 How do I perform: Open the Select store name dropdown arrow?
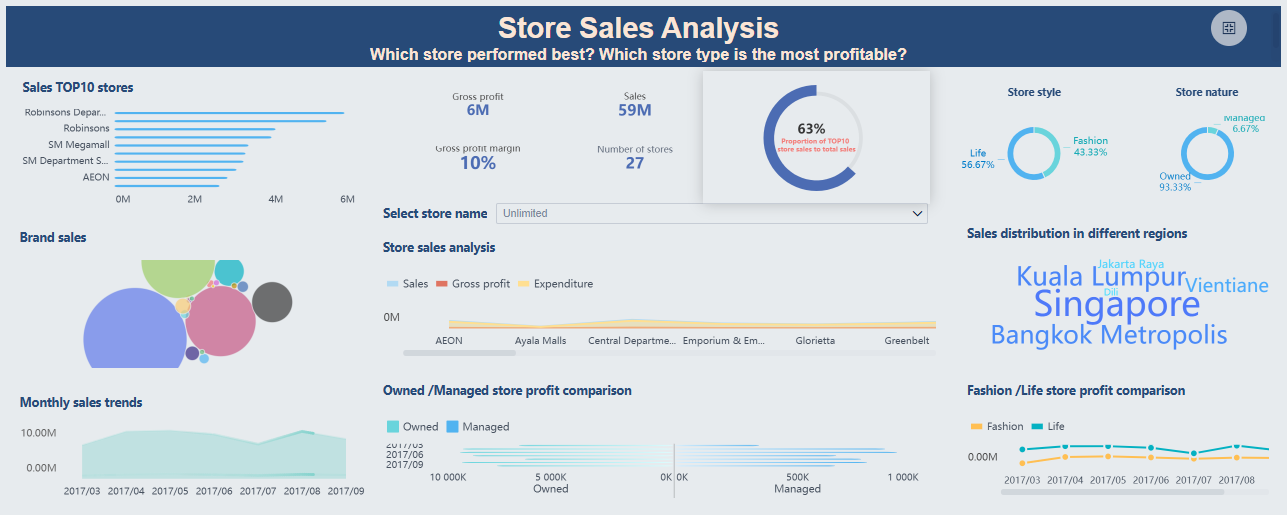tap(917, 214)
